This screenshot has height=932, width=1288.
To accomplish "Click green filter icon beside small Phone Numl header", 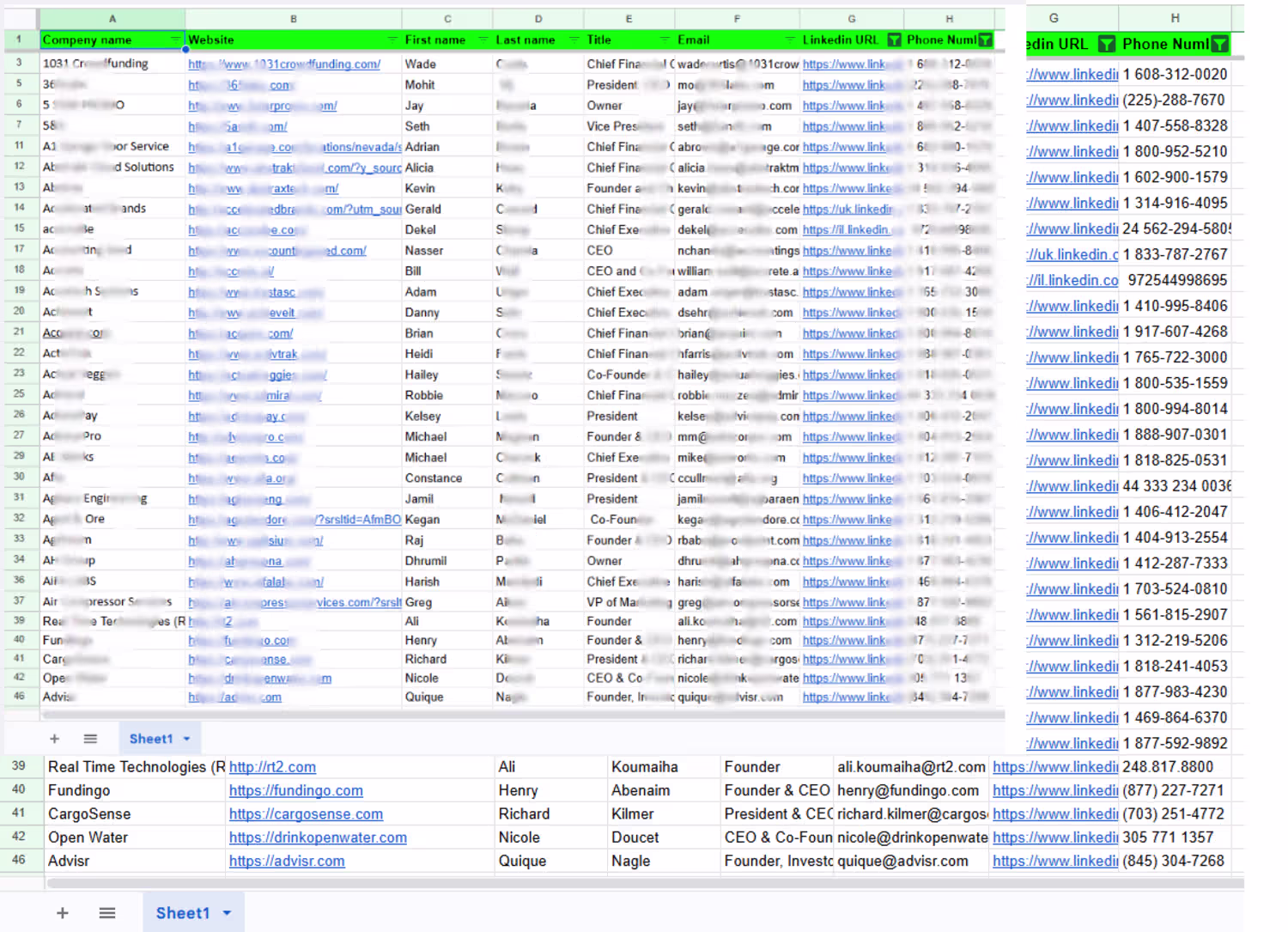I will pyautogui.click(x=985, y=40).
